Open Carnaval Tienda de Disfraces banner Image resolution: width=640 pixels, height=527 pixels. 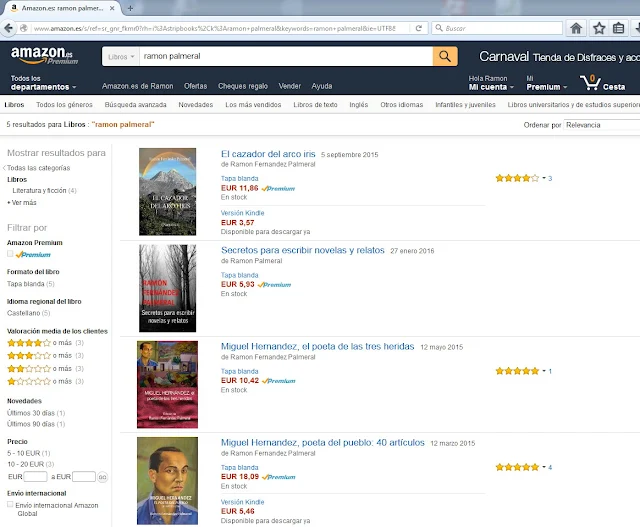point(559,57)
